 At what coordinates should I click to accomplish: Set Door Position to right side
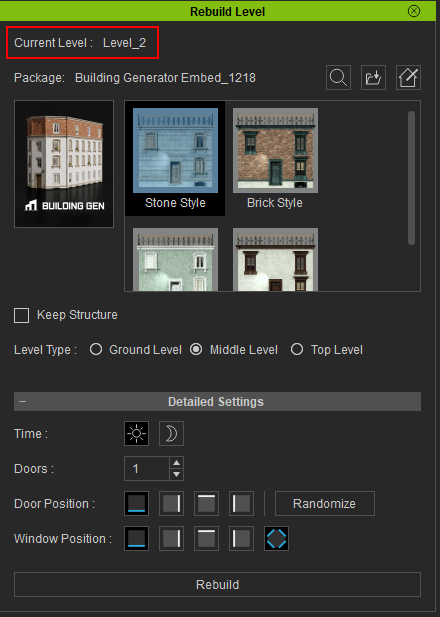coord(171,503)
